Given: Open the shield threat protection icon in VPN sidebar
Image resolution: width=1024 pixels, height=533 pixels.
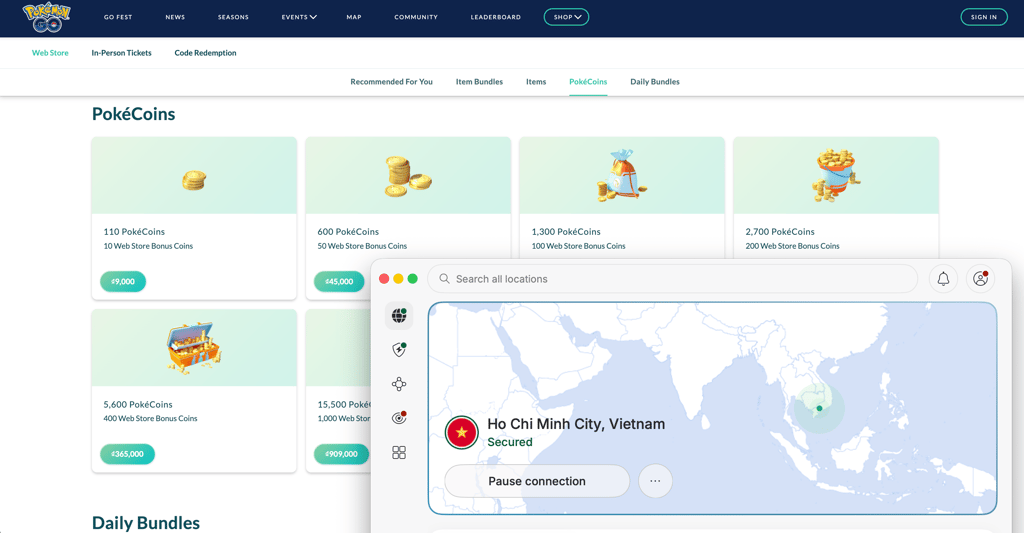Looking at the screenshot, I should click(399, 350).
